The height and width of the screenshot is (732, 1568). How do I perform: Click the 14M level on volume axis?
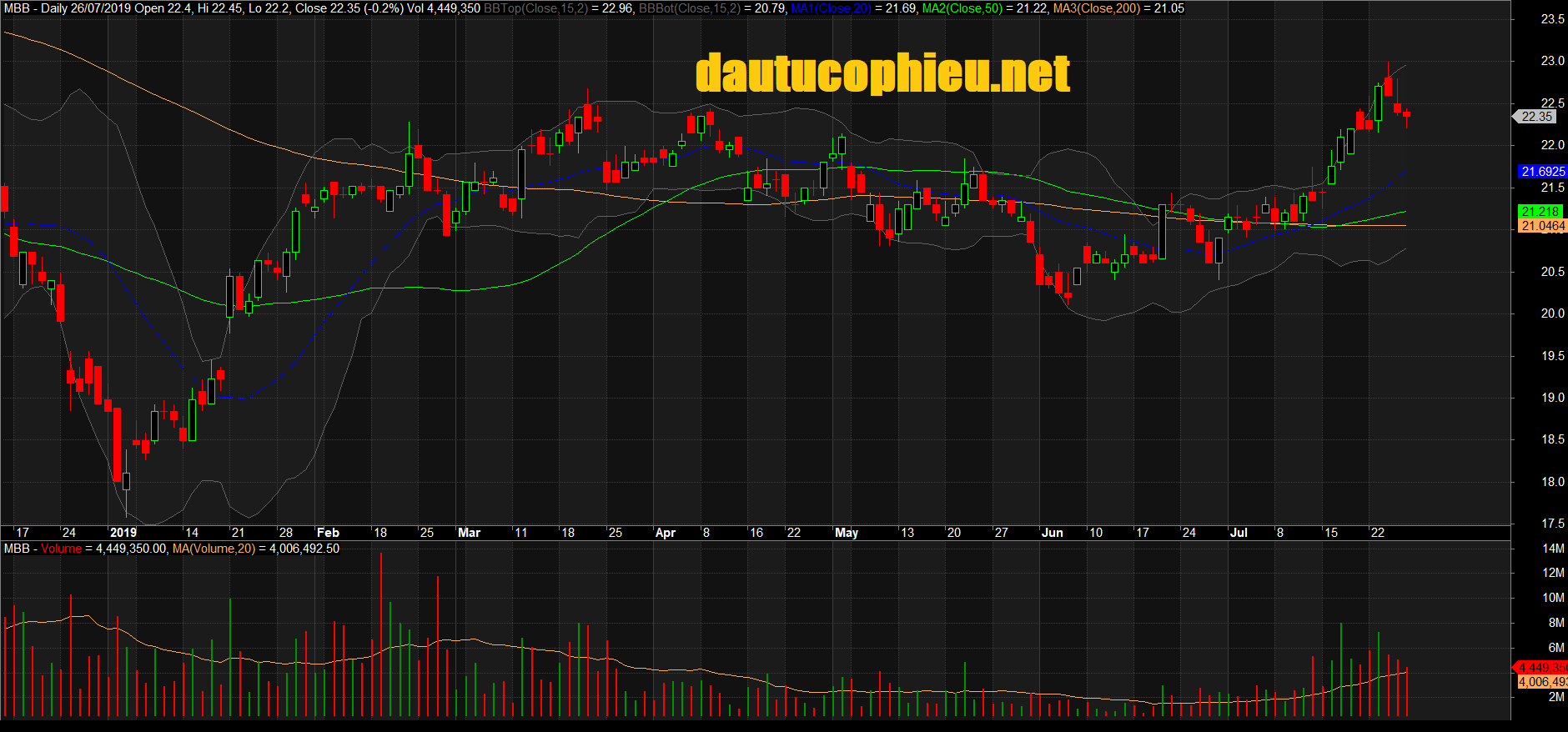click(x=1553, y=549)
